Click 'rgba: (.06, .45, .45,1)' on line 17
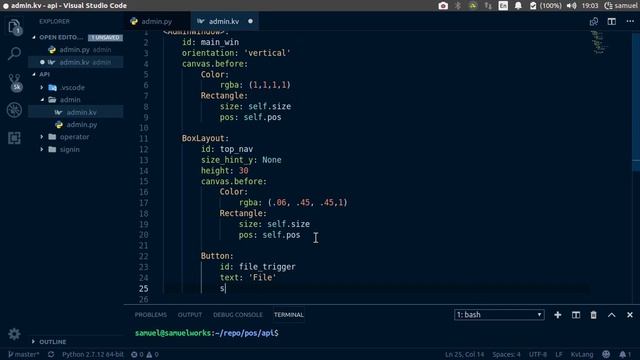Screen dimensions: 640x360 coord(293,202)
